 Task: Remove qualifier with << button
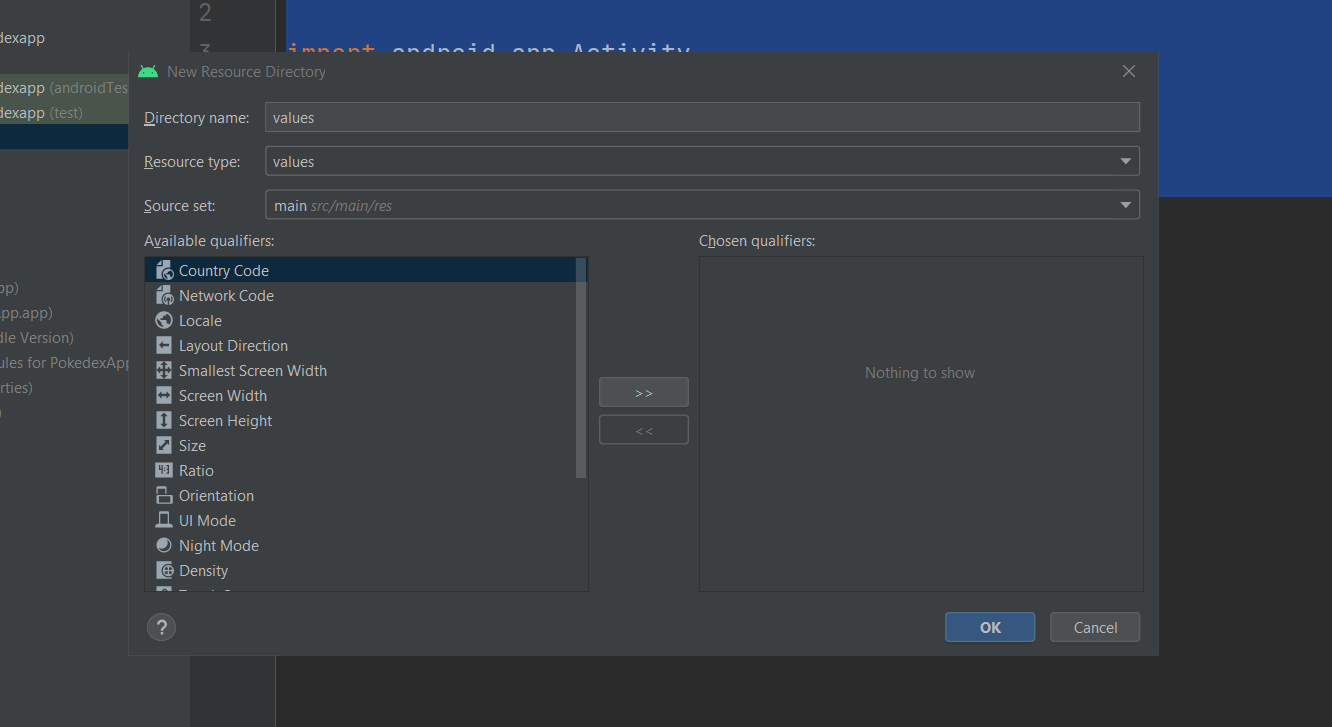[x=643, y=430]
